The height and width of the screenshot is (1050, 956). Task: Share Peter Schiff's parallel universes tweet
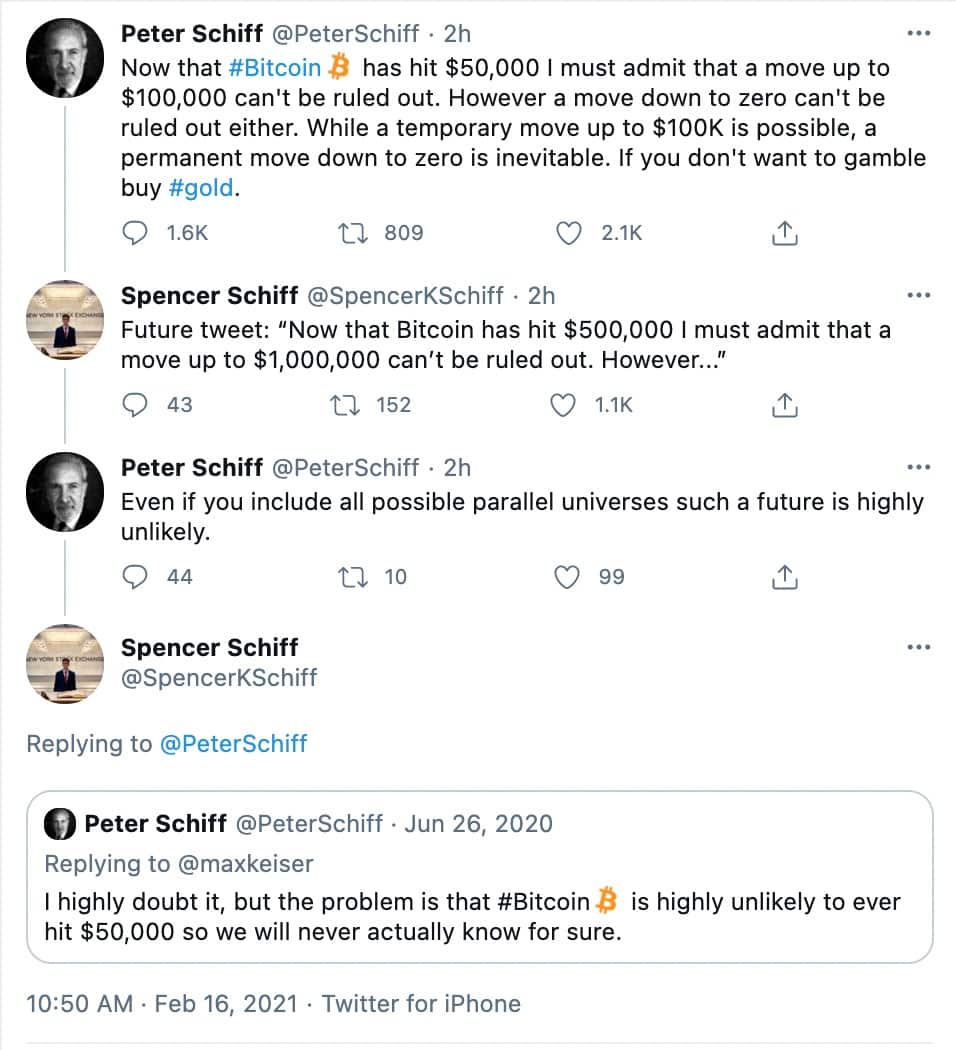786,576
